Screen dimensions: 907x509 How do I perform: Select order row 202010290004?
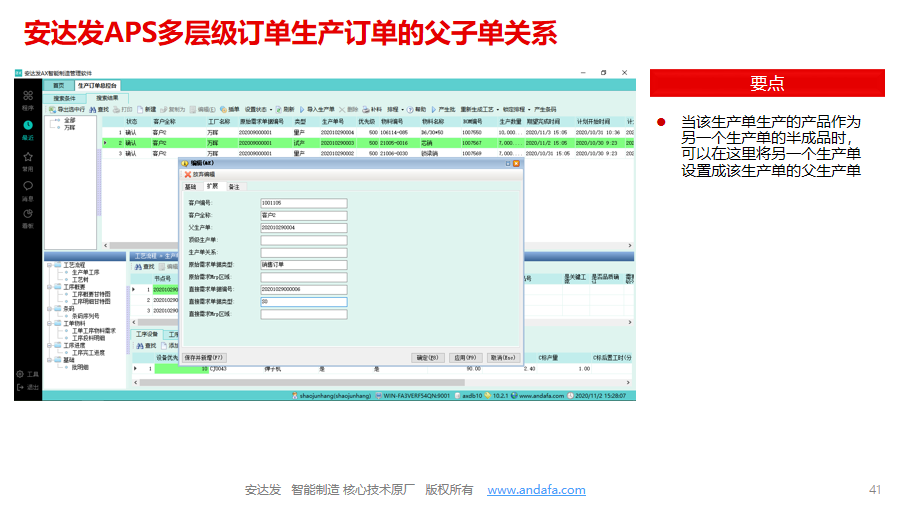coord(368,132)
